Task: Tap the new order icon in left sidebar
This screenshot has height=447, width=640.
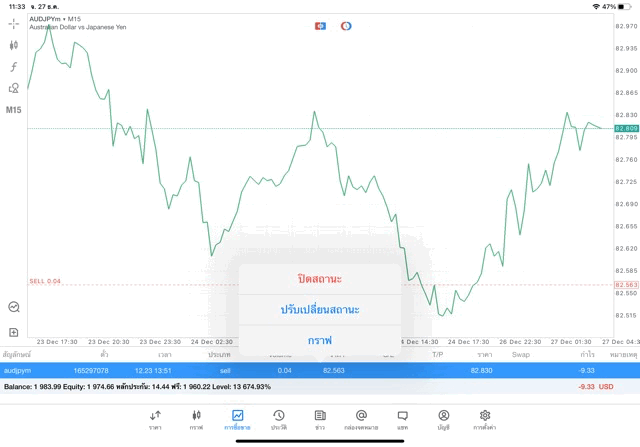Action: tap(14, 332)
